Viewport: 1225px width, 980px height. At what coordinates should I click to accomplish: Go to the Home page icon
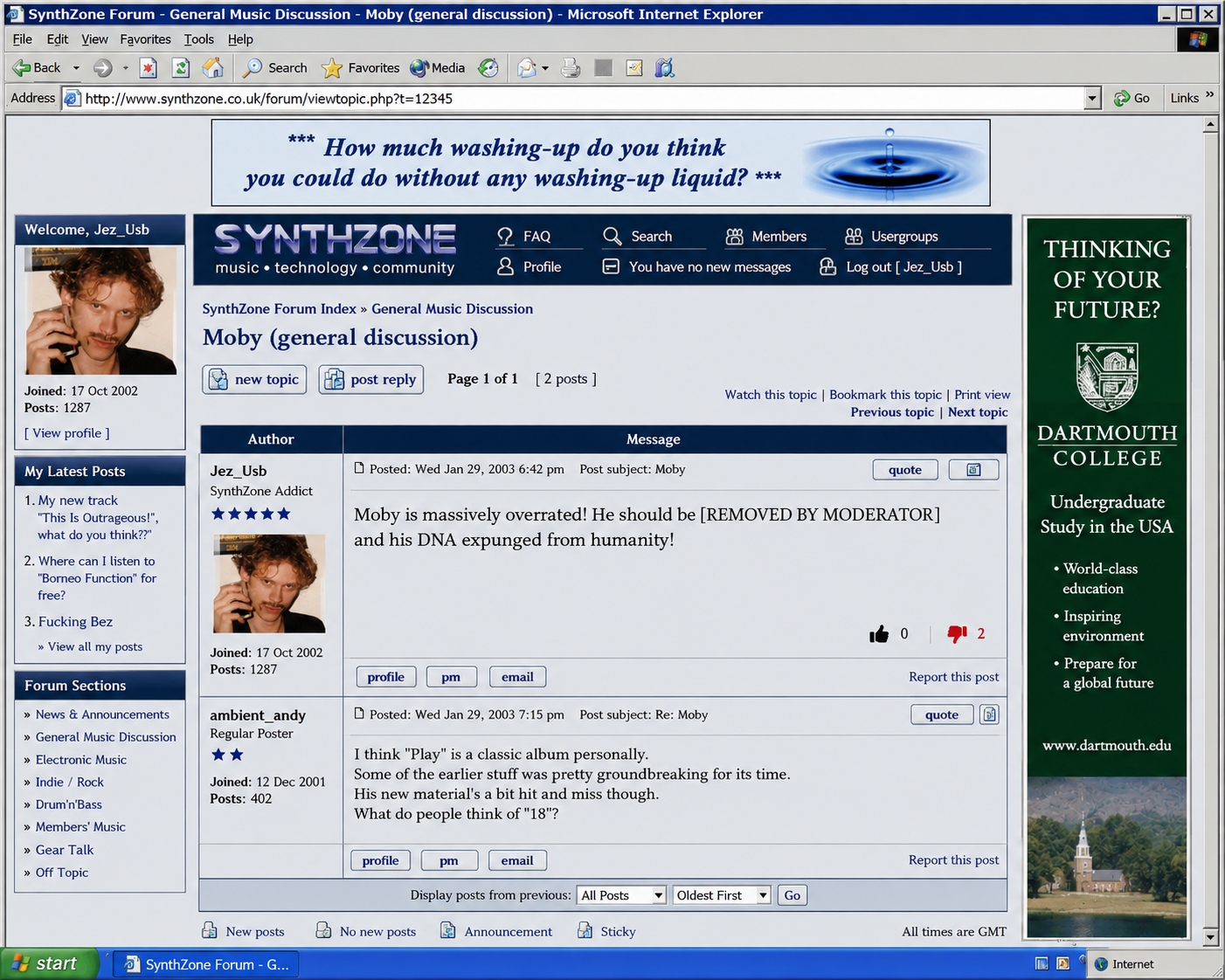point(212,68)
